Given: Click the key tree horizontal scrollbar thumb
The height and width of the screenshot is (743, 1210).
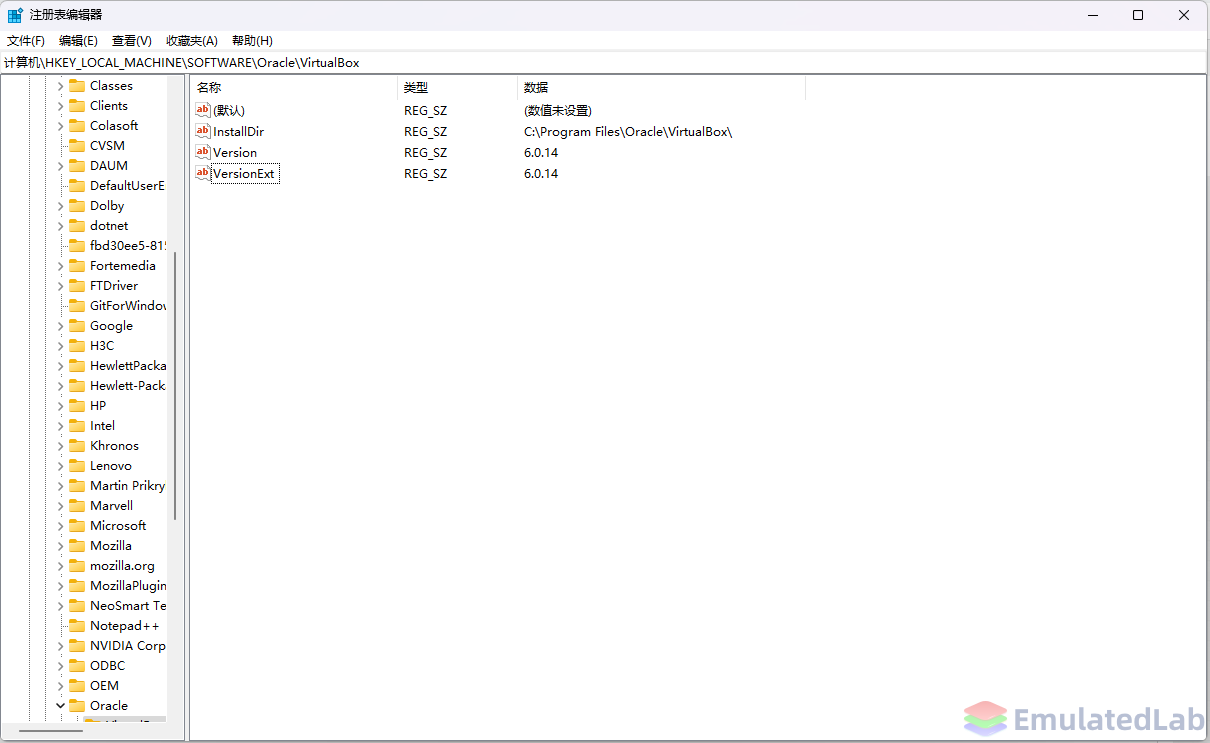Looking at the screenshot, I should coord(50,731).
